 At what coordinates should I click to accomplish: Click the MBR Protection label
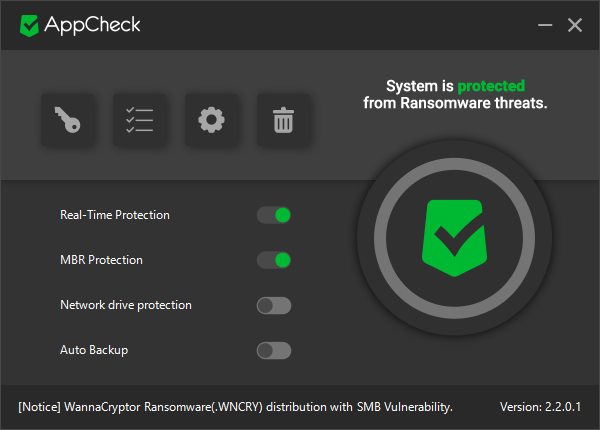(x=101, y=260)
